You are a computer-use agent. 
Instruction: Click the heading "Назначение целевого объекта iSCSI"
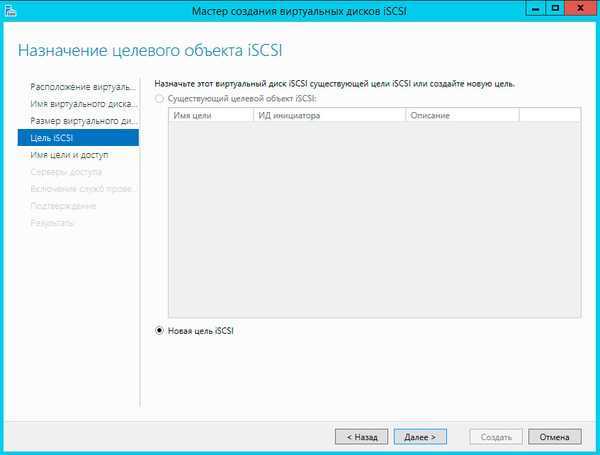[150, 51]
